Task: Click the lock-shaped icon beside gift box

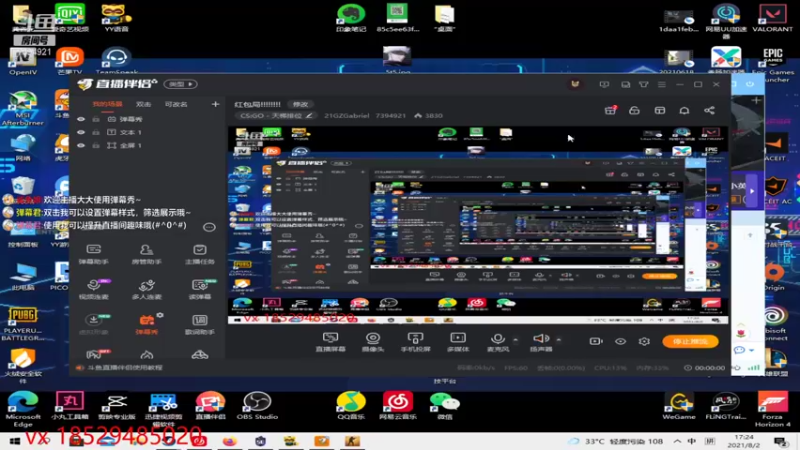Action: coord(634,110)
